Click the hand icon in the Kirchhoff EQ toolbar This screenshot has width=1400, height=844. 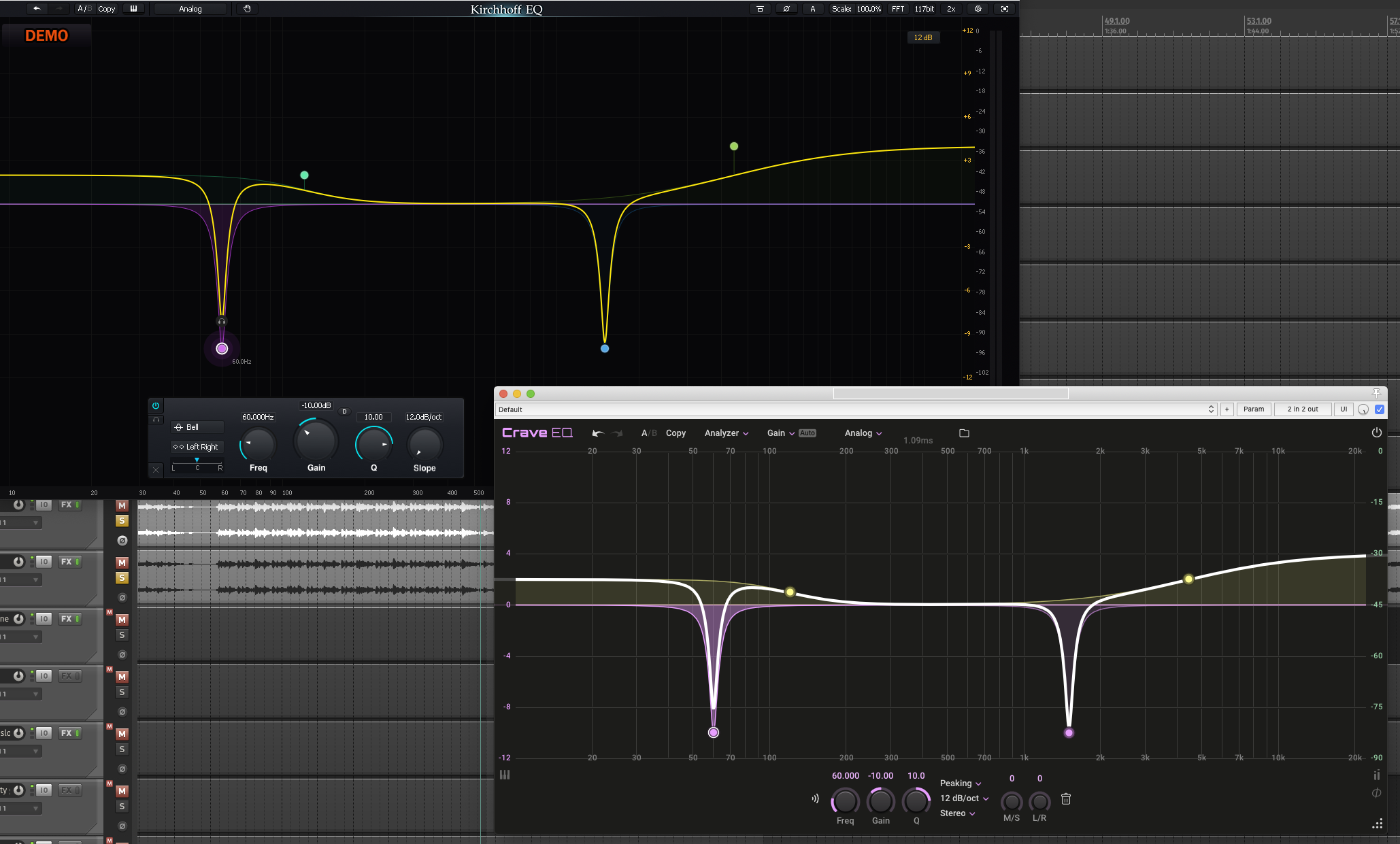coord(247,9)
